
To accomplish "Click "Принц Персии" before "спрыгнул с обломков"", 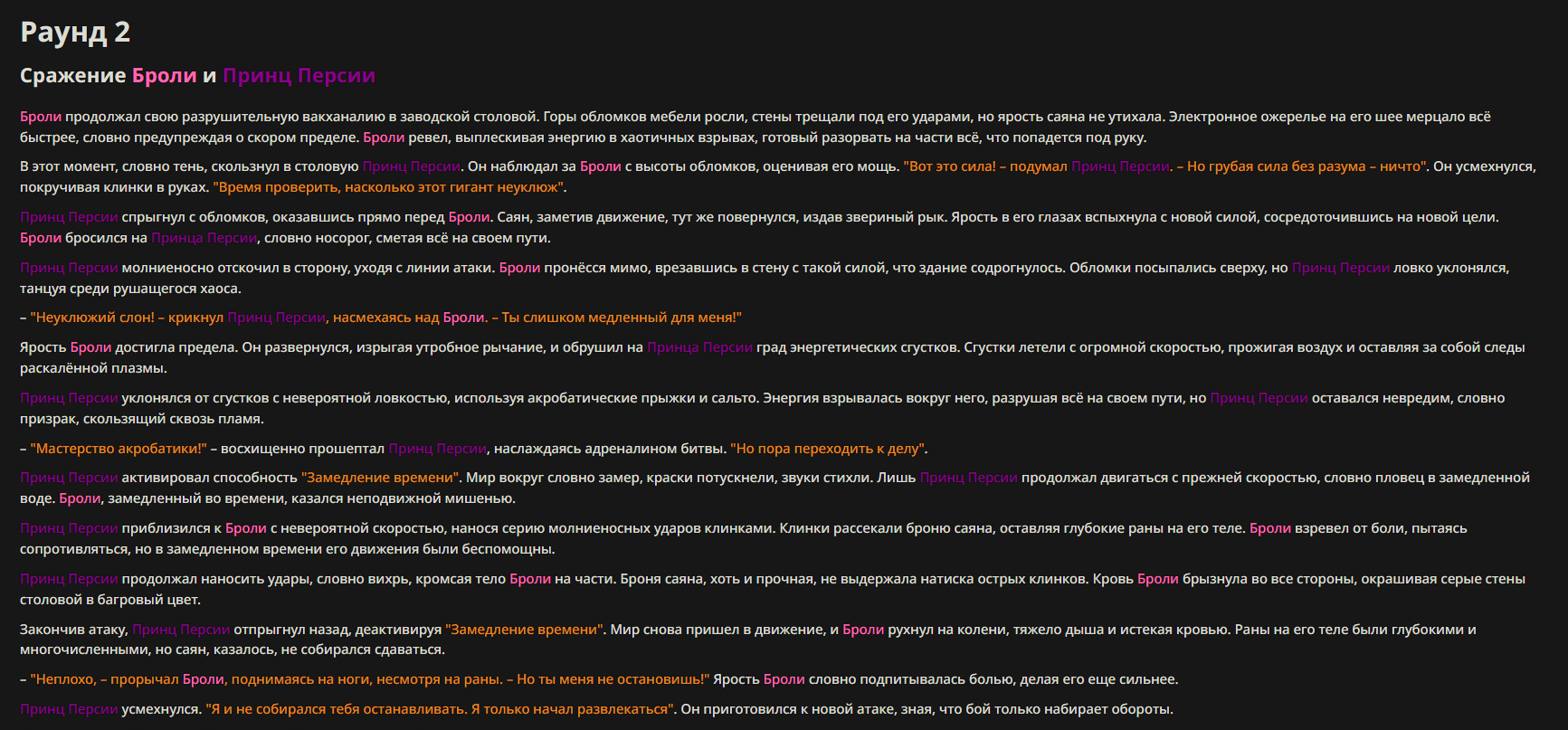I will [x=69, y=217].
